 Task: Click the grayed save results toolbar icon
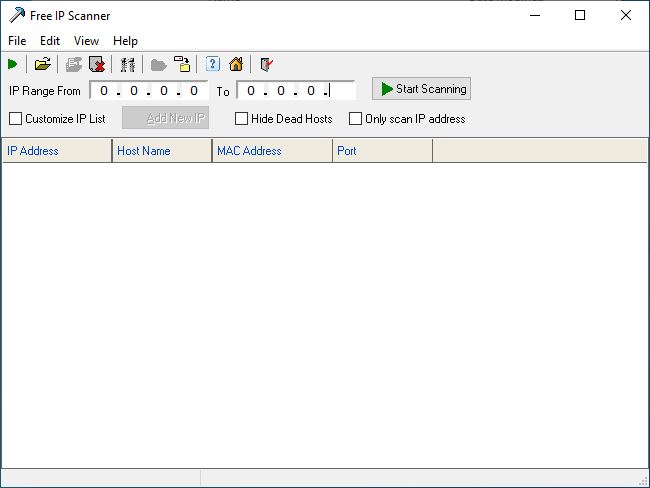pos(74,64)
